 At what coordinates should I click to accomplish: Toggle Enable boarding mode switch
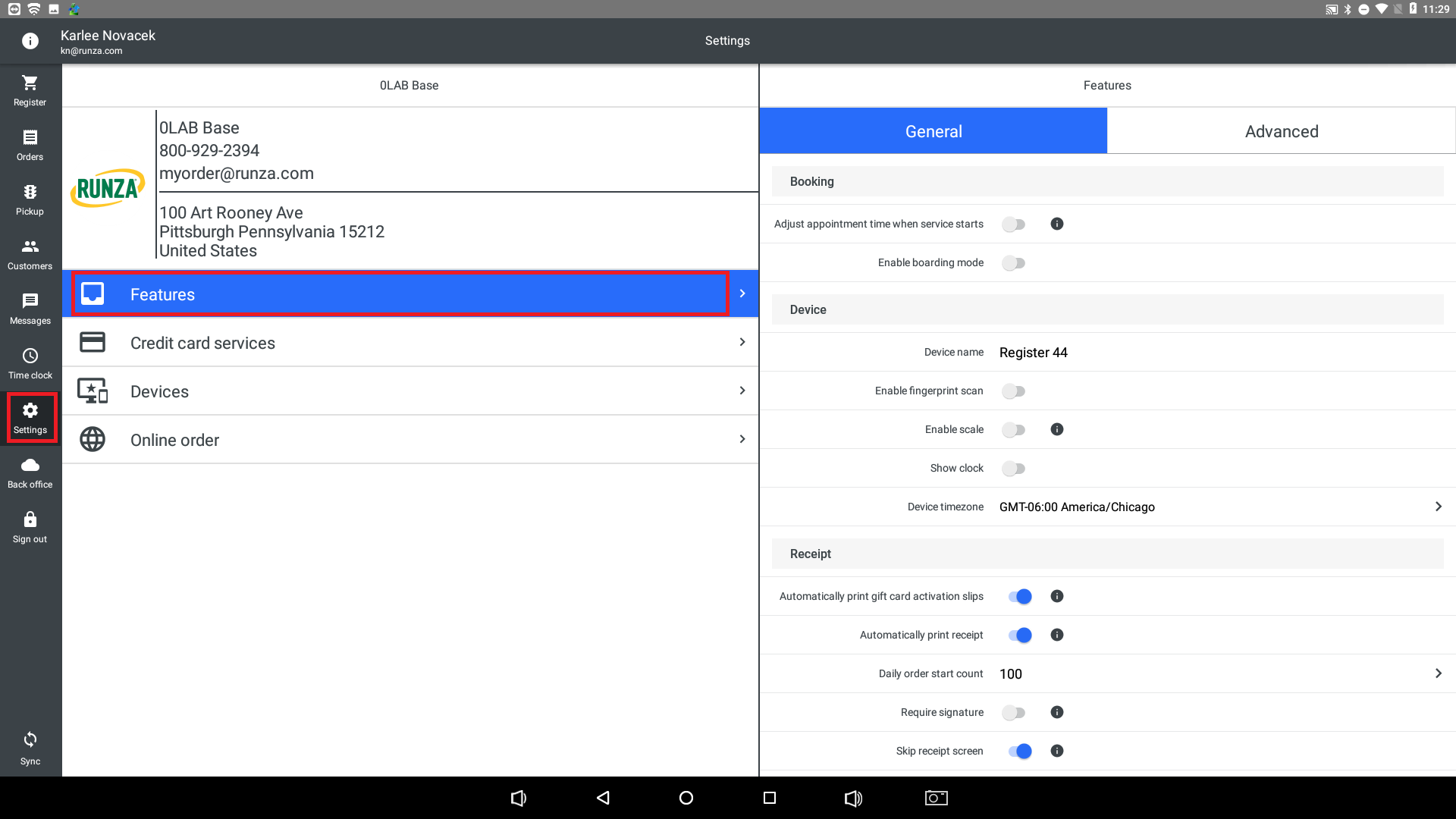(1013, 263)
